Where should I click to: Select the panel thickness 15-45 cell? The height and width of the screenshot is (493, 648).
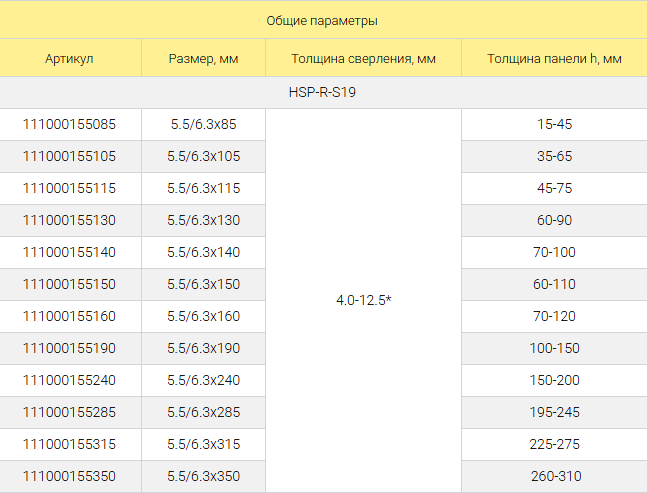(554, 124)
